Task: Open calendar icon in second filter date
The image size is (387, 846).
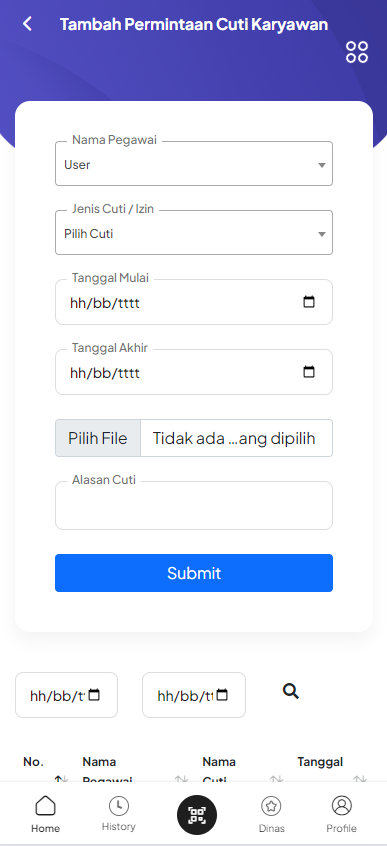Action: pyautogui.click(x=222, y=695)
